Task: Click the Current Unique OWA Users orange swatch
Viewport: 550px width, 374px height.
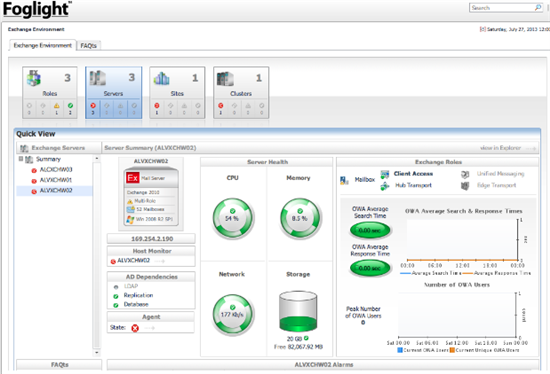Action: pyautogui.click(x=452, y=350)
